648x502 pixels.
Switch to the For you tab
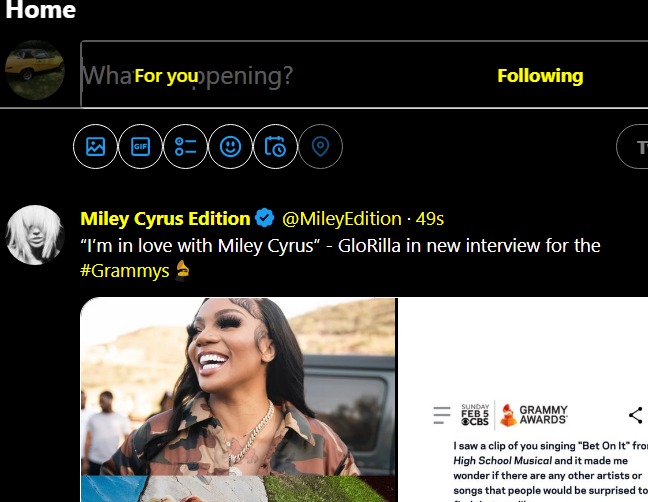167,76
